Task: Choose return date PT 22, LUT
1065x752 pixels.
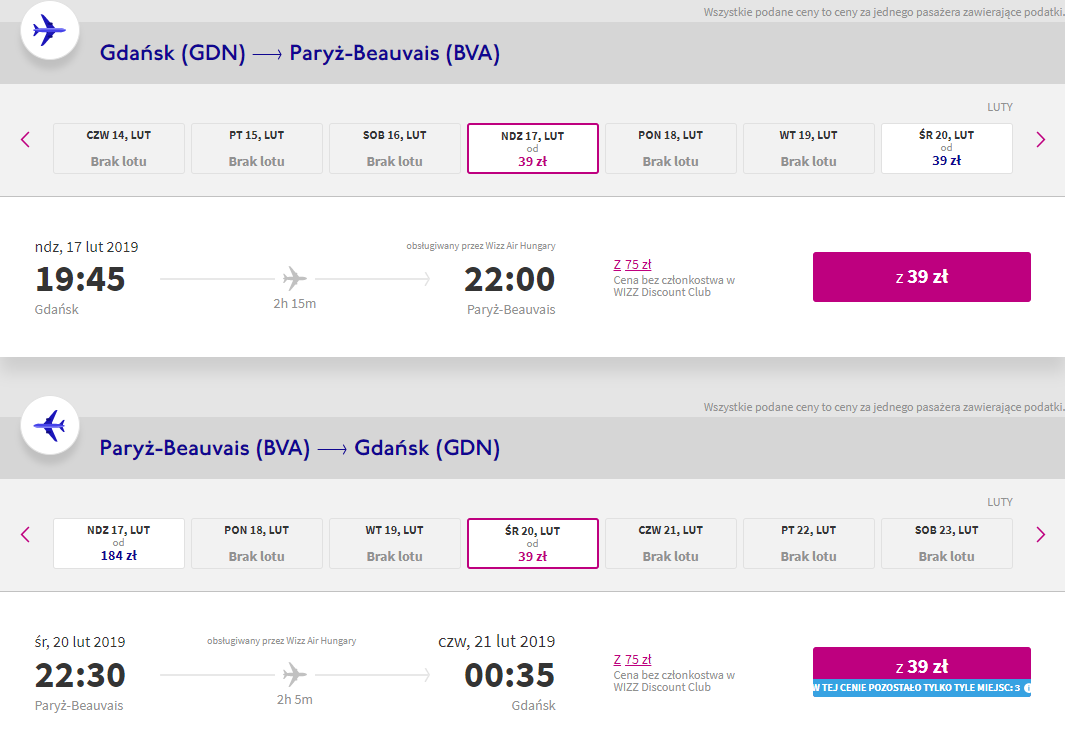Action: [808, 543]
